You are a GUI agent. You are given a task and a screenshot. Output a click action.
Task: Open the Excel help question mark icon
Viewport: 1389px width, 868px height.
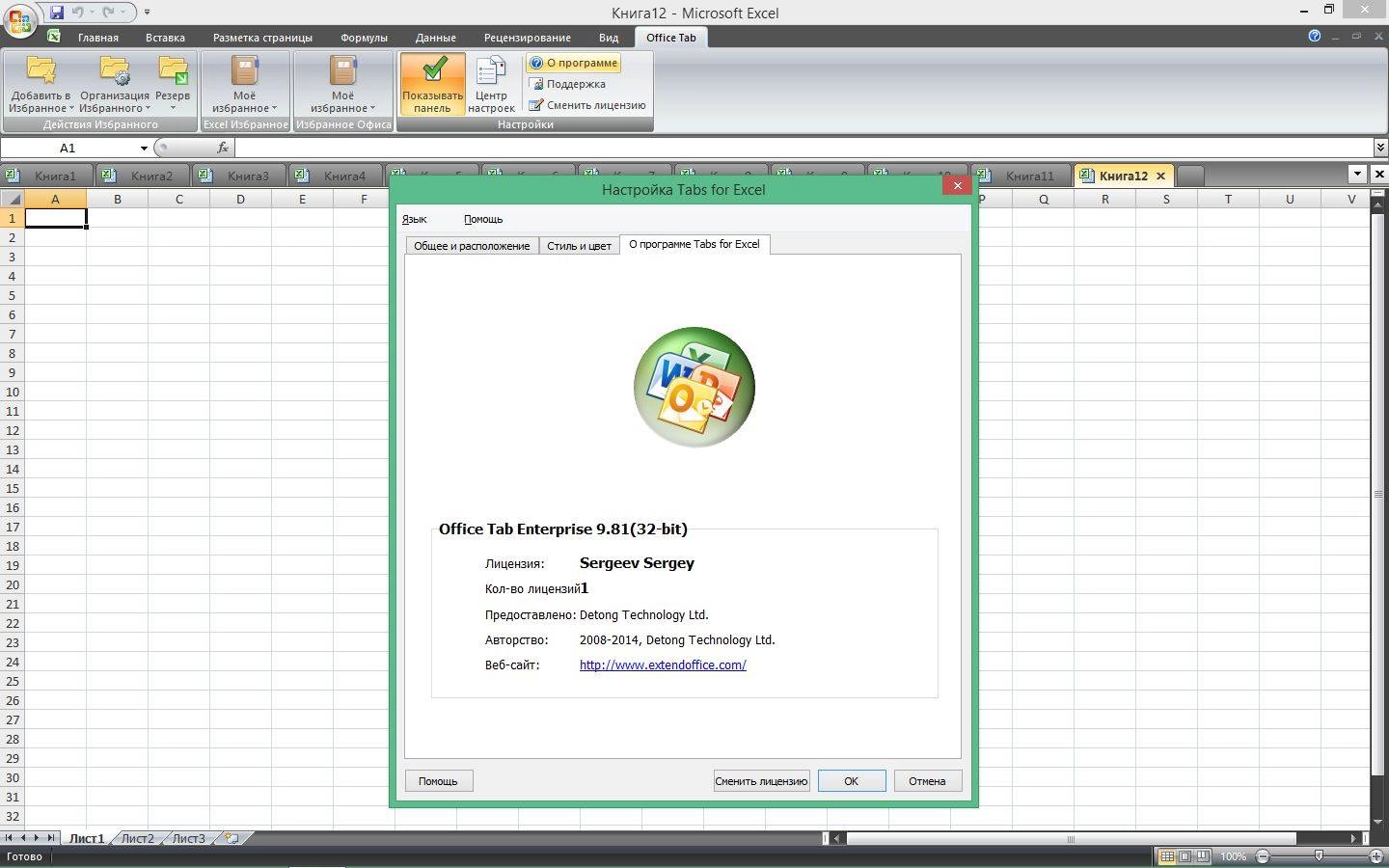coord(1314,36)
